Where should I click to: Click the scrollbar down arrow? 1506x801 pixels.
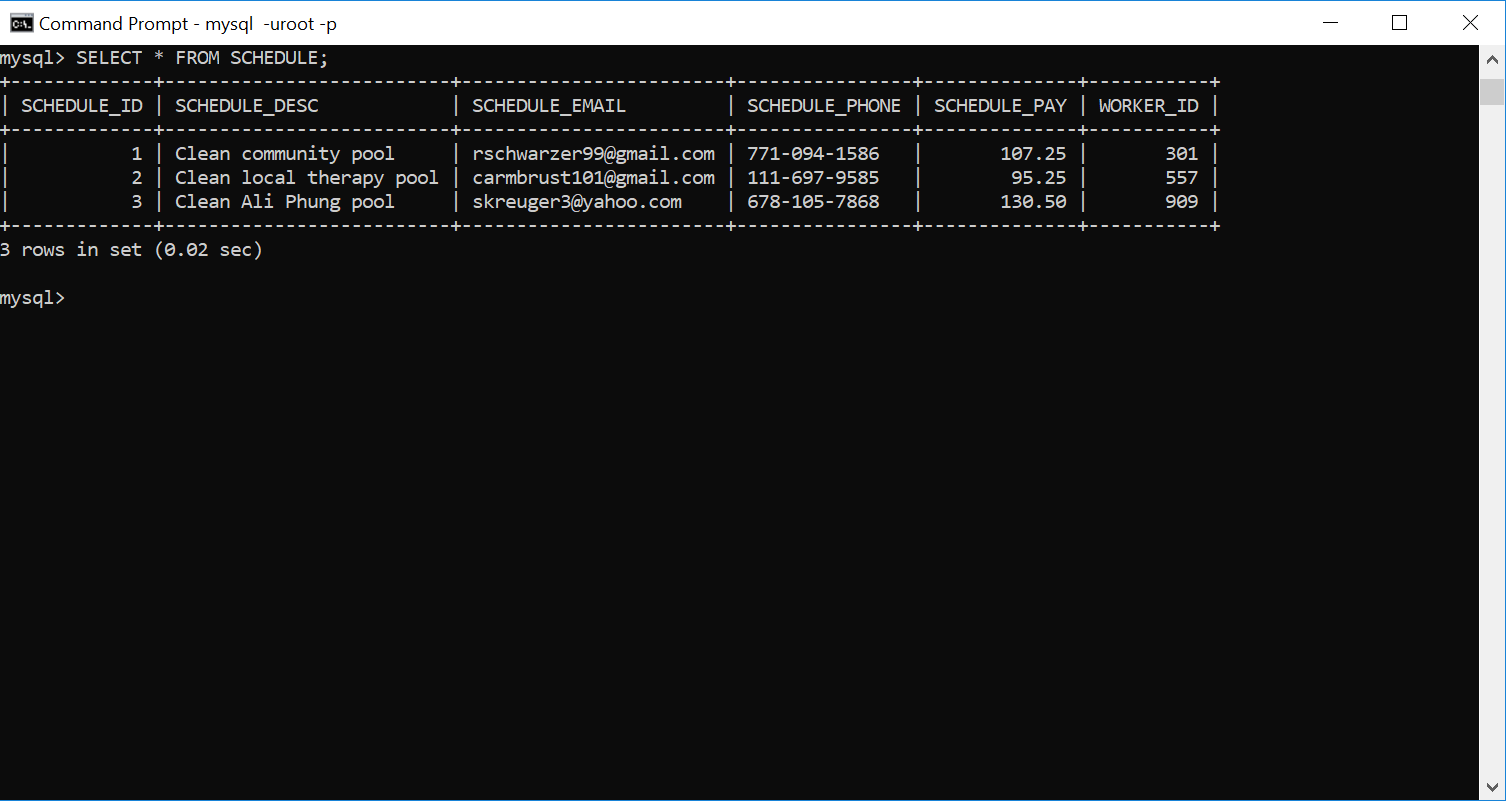coord(1491,785)
